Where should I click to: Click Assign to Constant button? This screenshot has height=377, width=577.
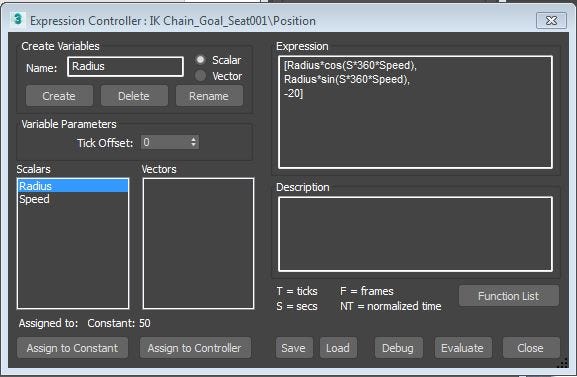(x=72, y=348)
